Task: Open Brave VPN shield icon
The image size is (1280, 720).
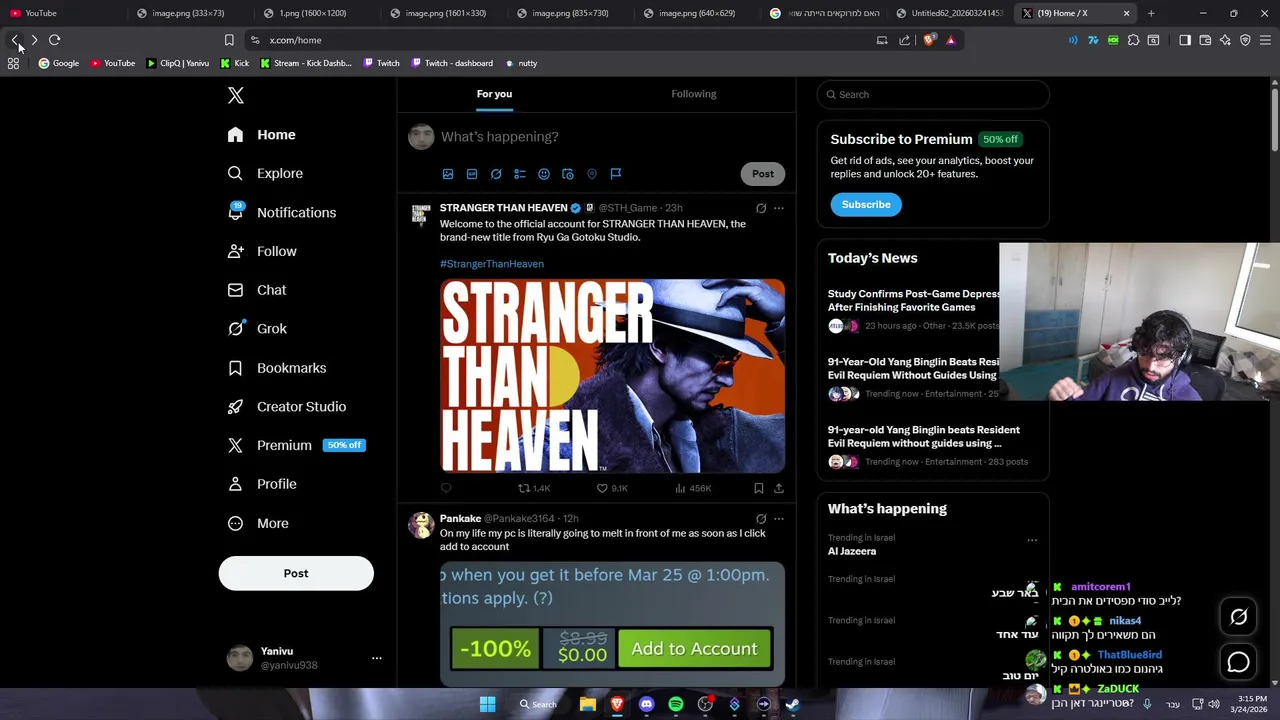Action: pos(1245,40)
